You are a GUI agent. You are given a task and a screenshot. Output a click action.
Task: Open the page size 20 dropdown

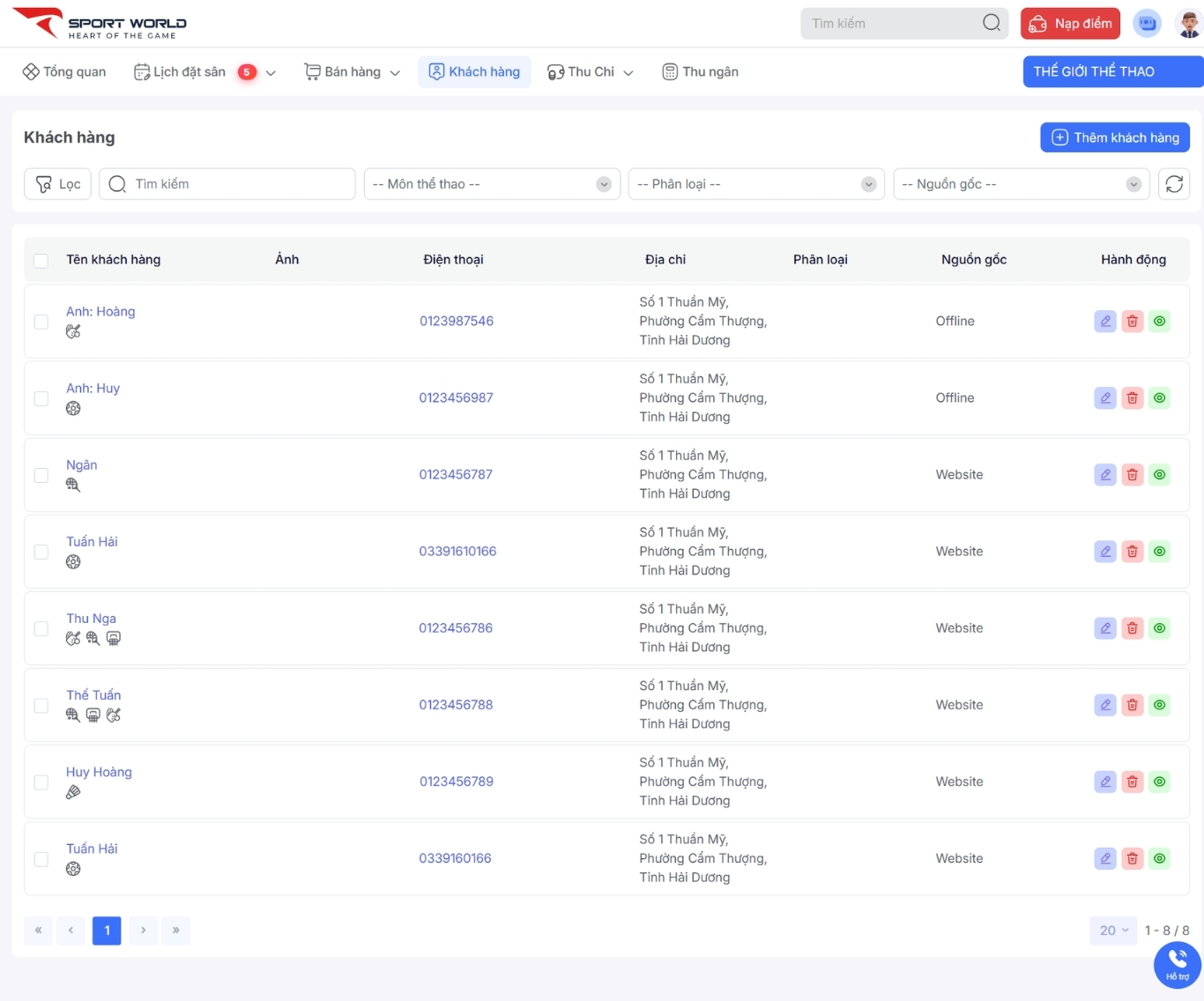pyautogui.click(x=1114, y=931)
